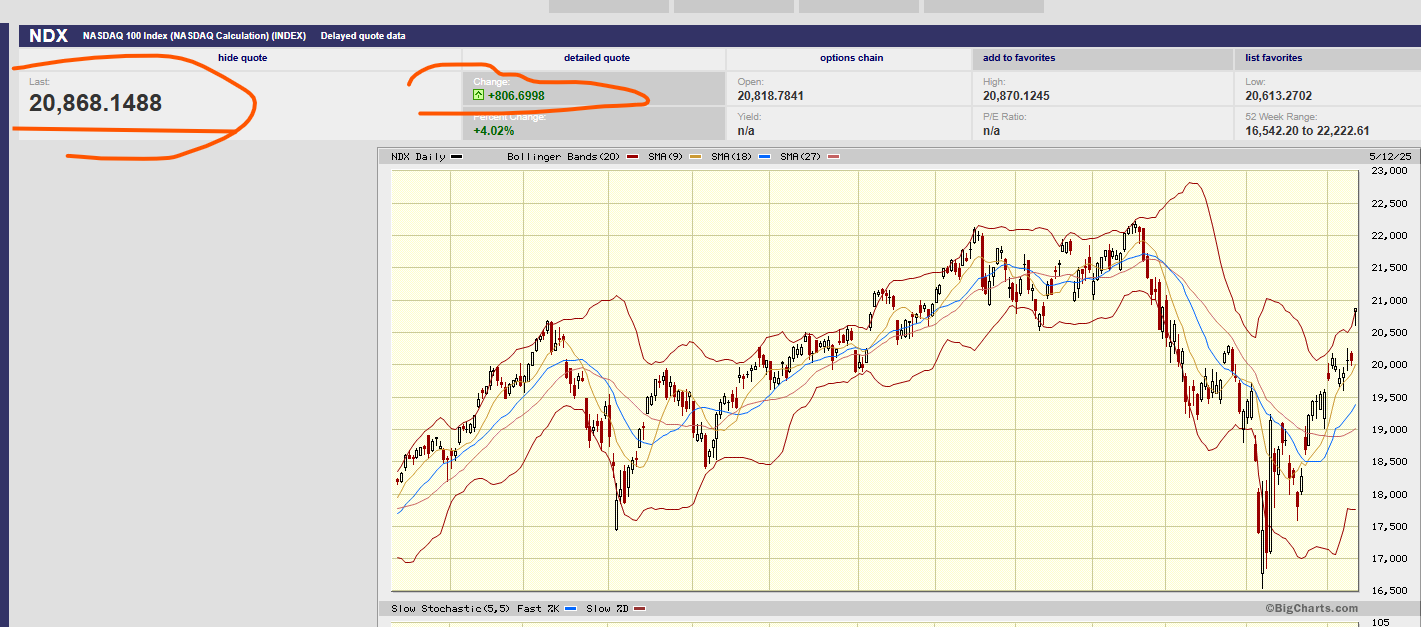This screenshot has width=1421, height=627.
Task: Click the BigCharts.com watermark on chart
Action: [x=1311, y=608]
